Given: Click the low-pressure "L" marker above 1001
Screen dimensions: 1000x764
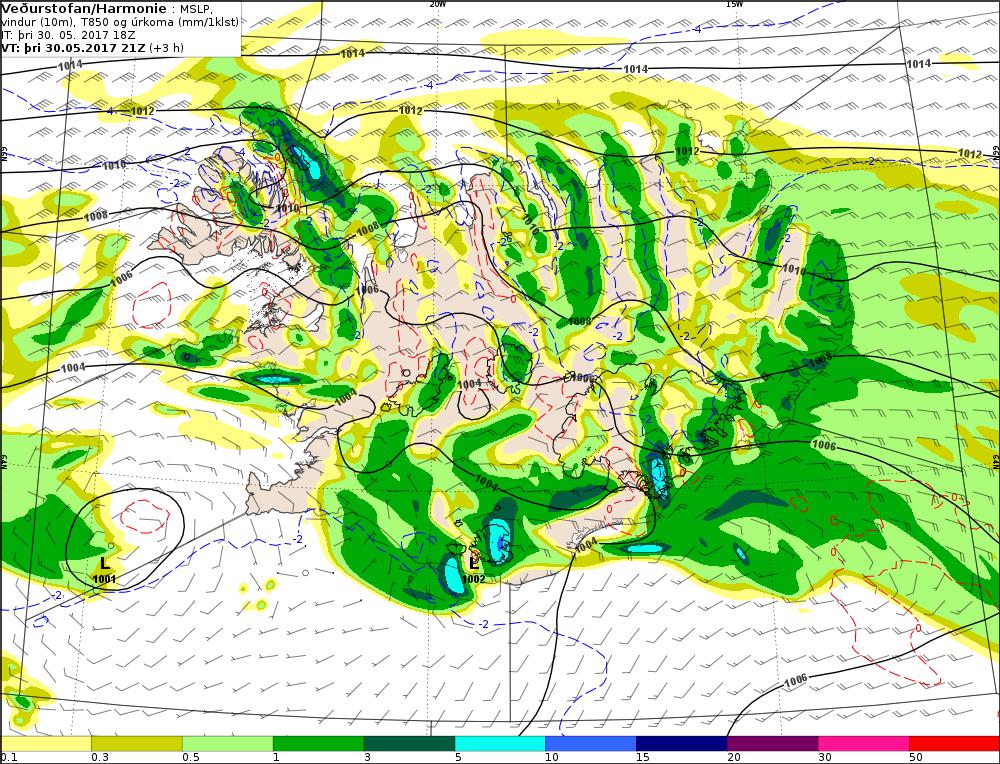Looking at the screenshot, I should (x=105, y=563).
